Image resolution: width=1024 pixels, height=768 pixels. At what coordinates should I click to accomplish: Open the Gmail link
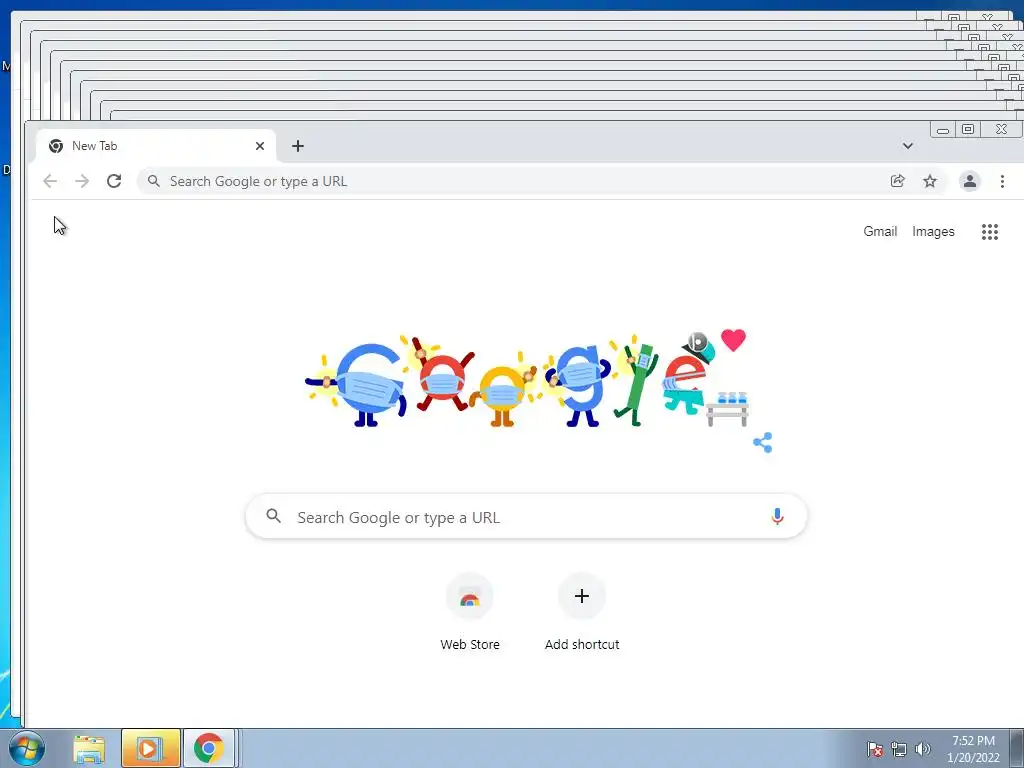880,231
